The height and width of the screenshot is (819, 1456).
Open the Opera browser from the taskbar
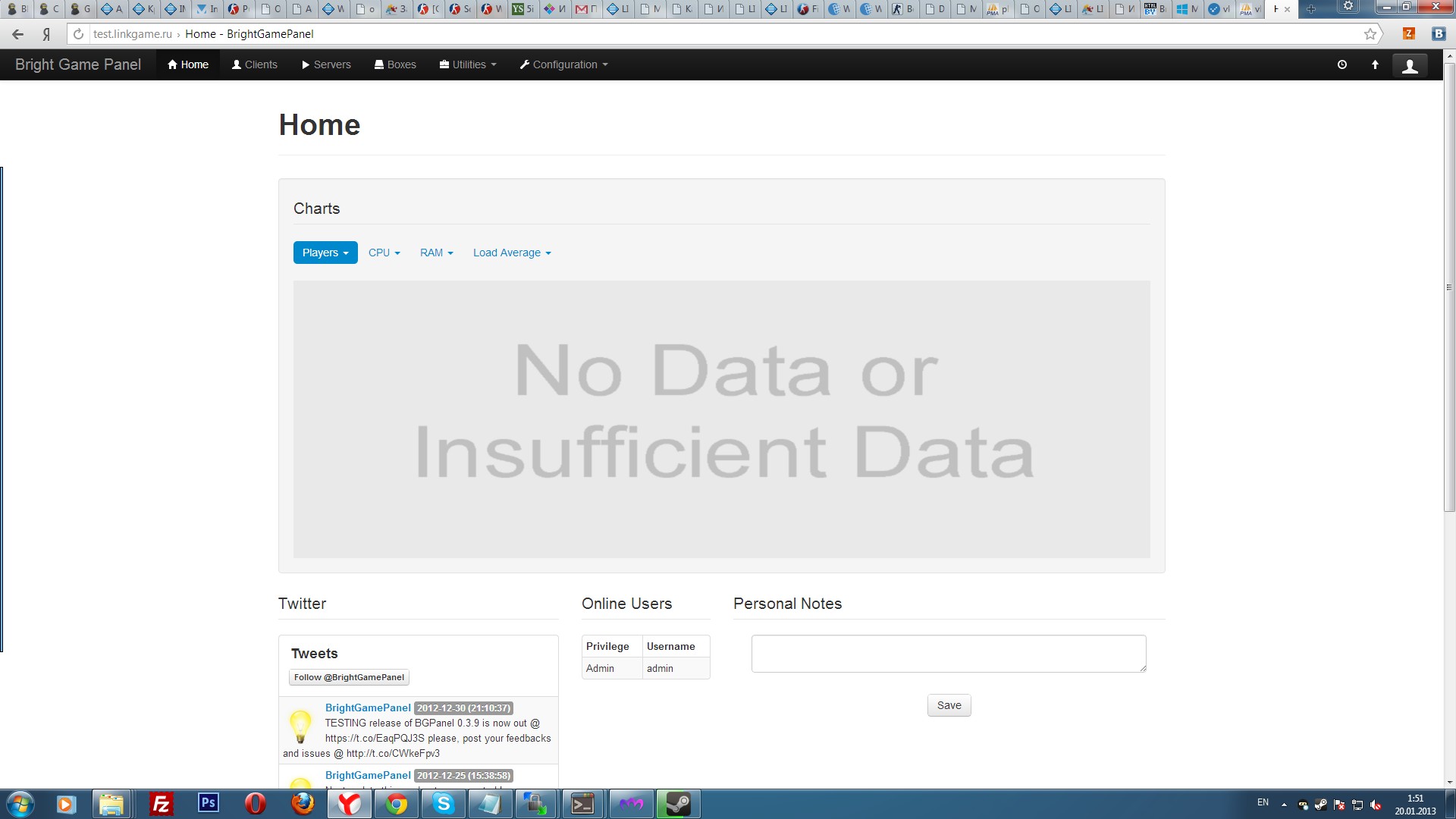256,804
